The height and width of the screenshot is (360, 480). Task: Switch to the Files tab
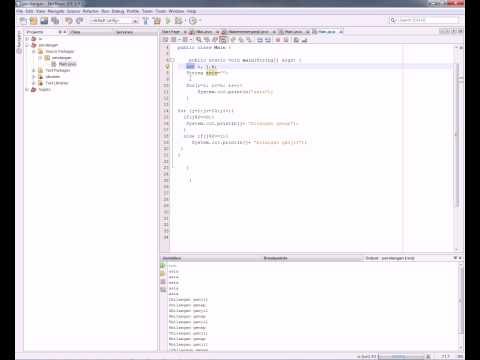coord(76,32)
